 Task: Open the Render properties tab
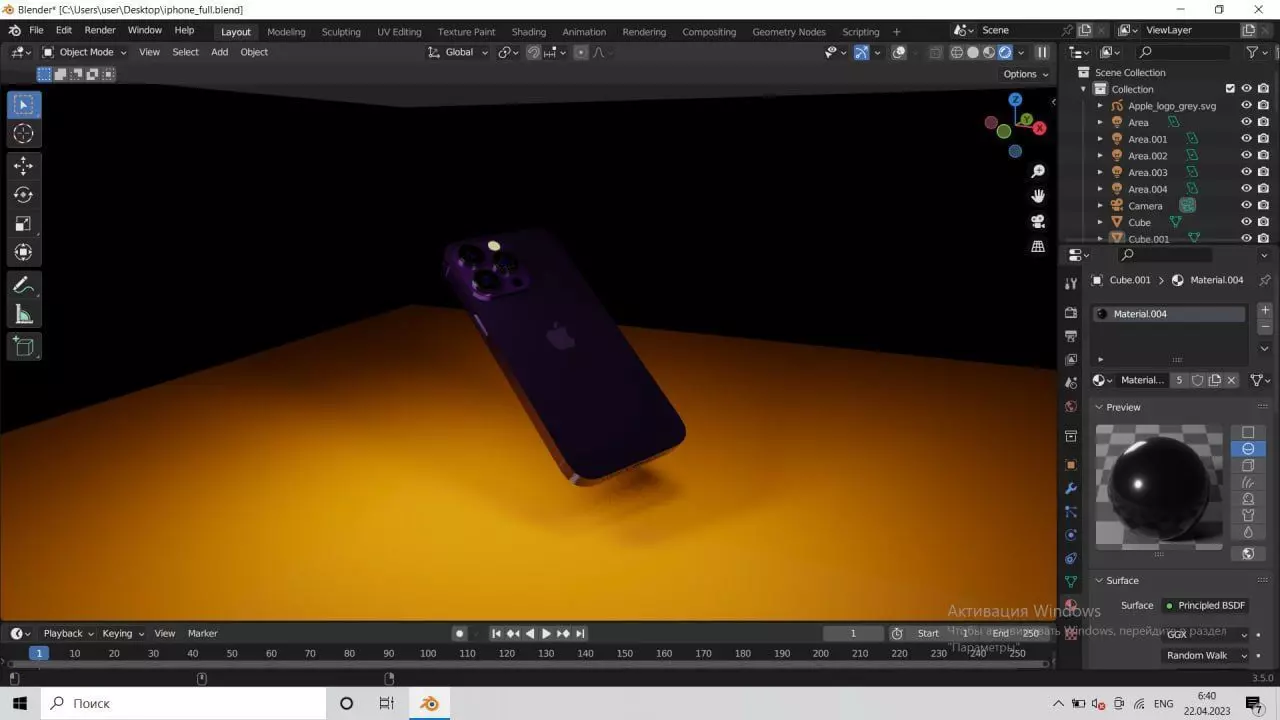tap(1071, 313)
